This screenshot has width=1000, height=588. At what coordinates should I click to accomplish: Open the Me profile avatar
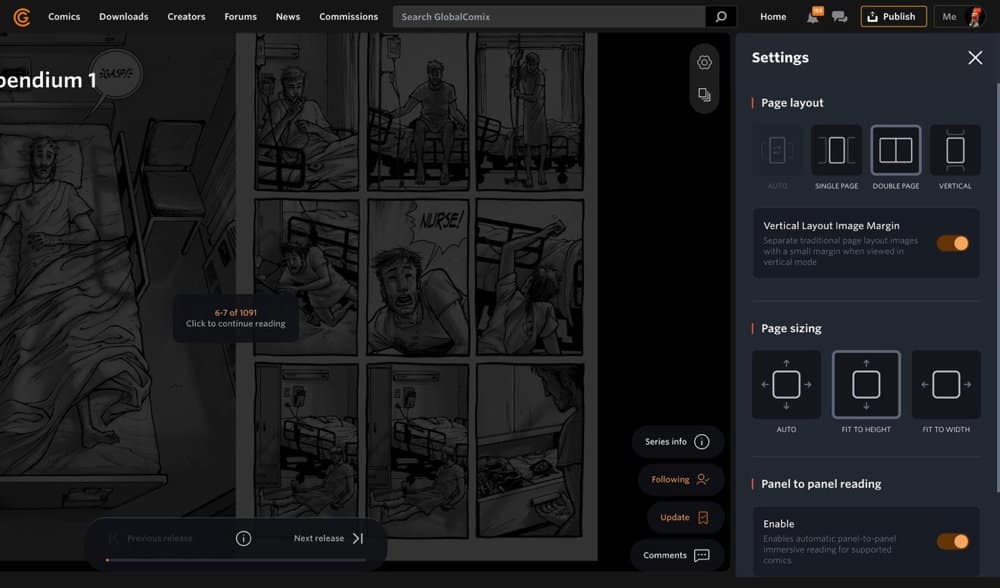click(974, 17)
